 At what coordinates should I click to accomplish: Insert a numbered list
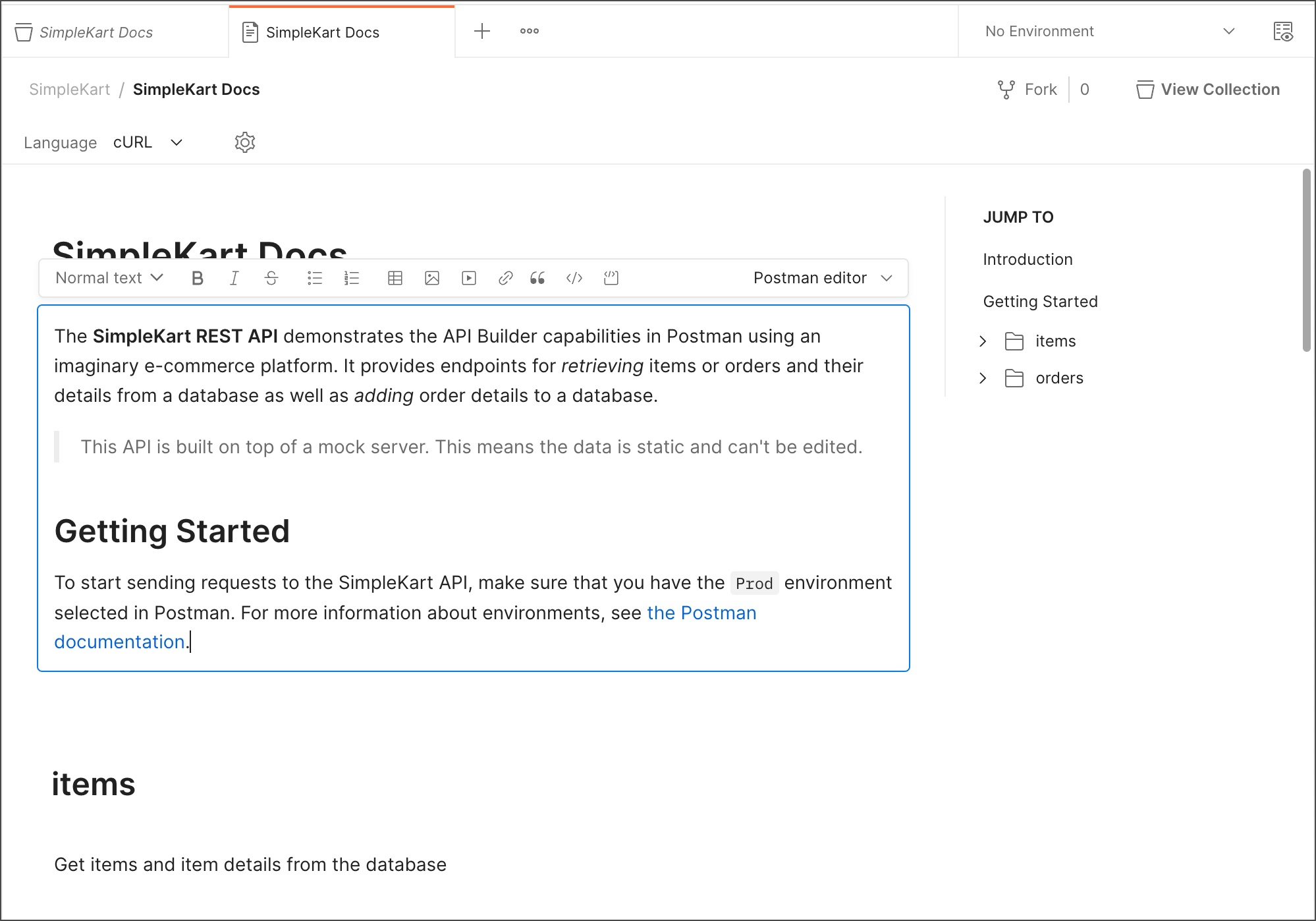coord(352,278)
